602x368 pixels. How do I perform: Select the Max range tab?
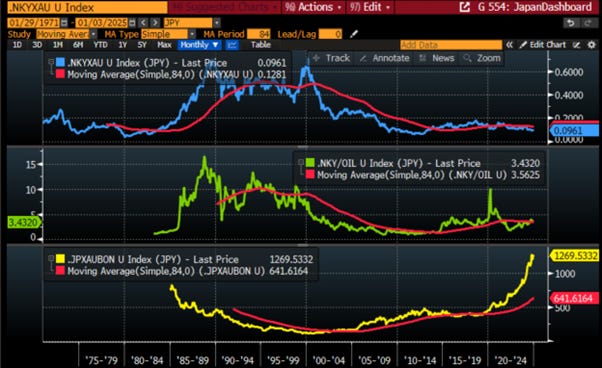click(x=164, y=45)
